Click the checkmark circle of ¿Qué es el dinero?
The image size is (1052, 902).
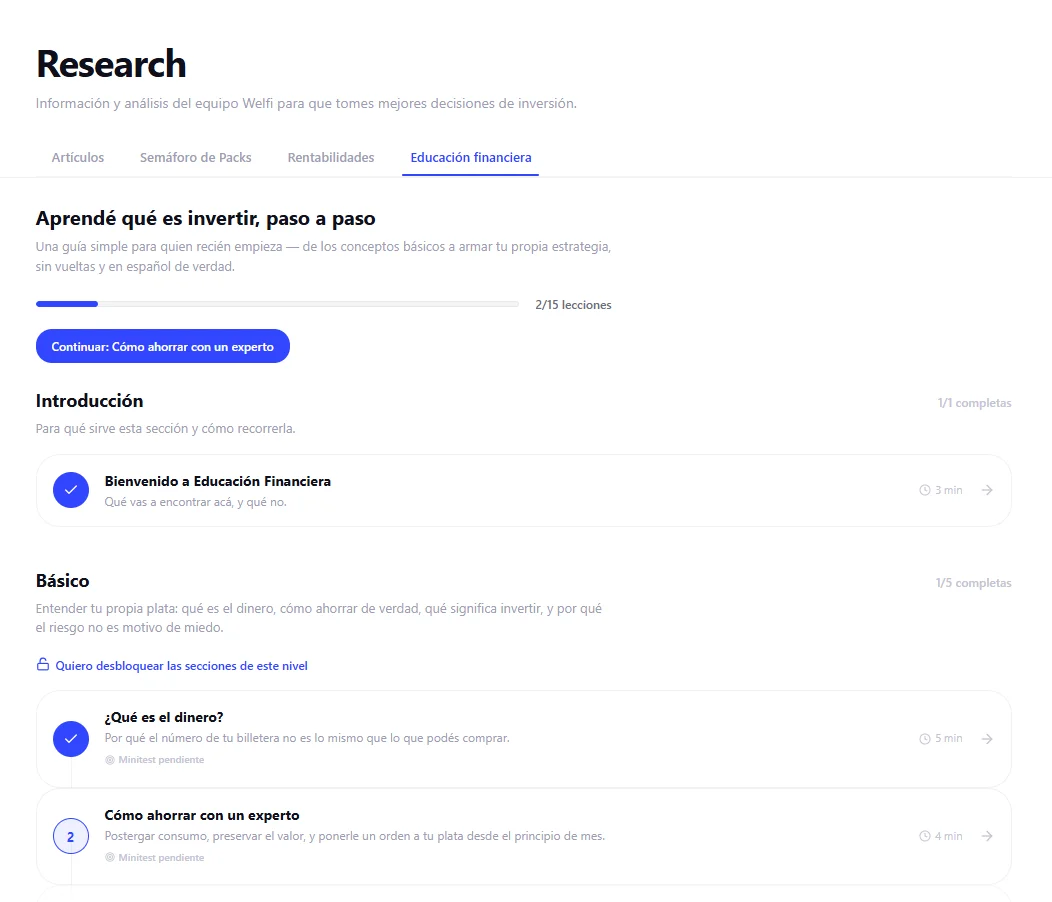tap(71, 739)
